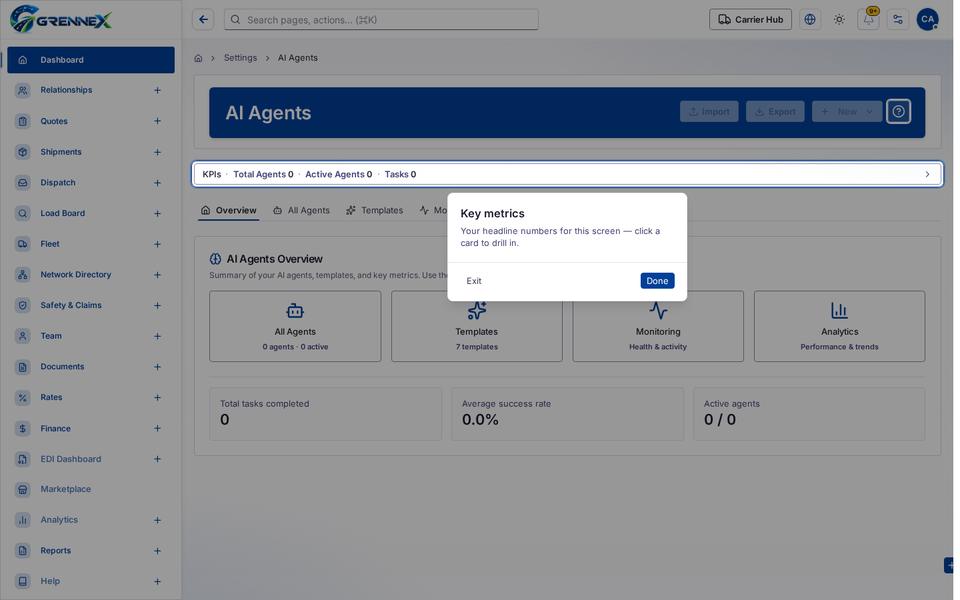Expand the Rates sidebar section

(x=157, y=397)
